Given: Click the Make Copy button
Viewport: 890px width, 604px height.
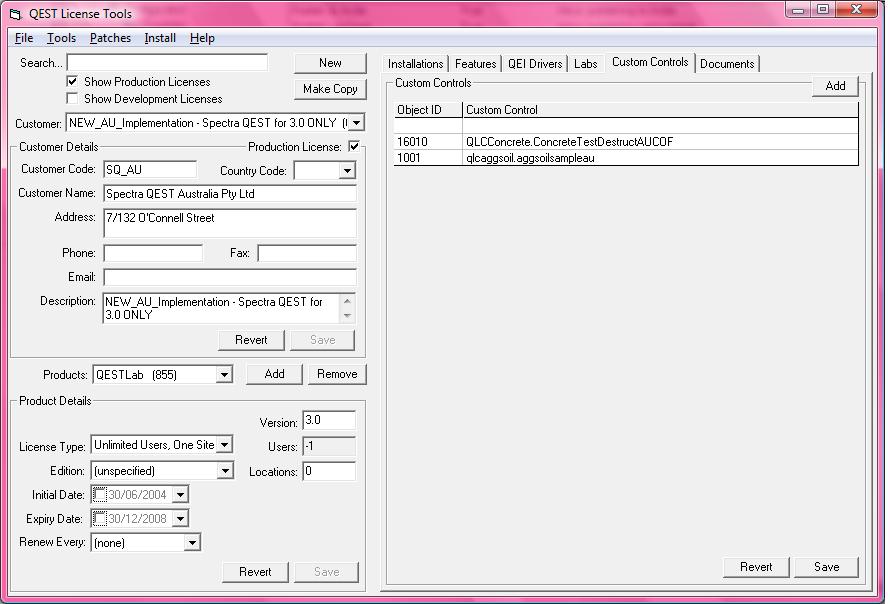Looking at the screenshot, I should coord(330,89).
